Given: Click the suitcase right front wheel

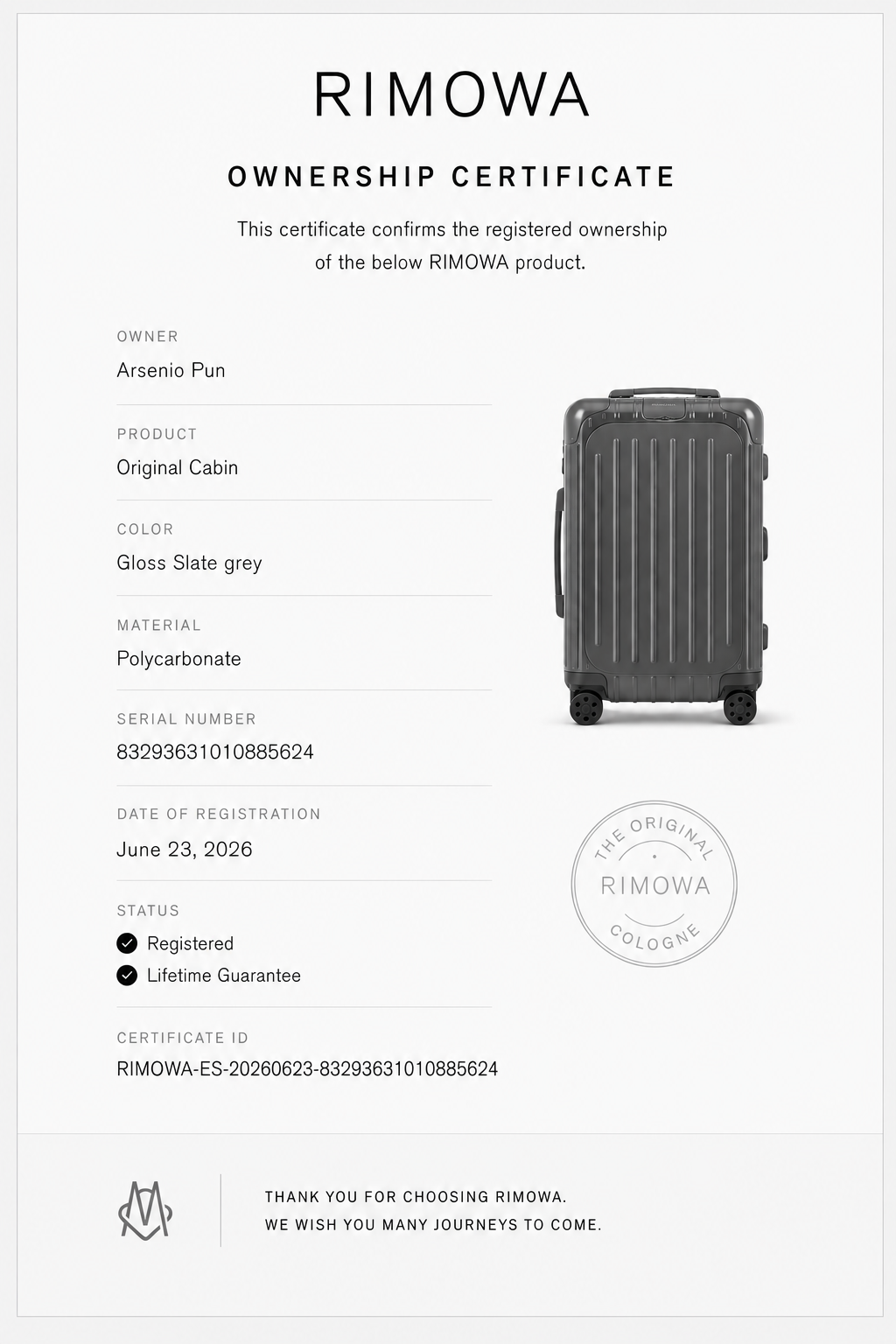Looking at the screenshot, I should (x=739, y=706).
